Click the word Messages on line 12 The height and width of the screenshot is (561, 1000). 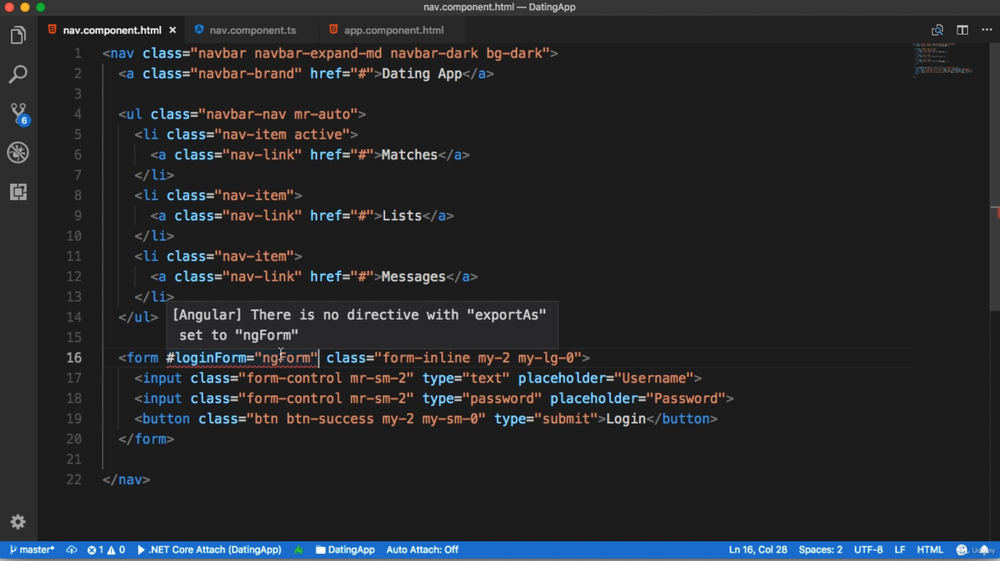click(x=413, y=277)
